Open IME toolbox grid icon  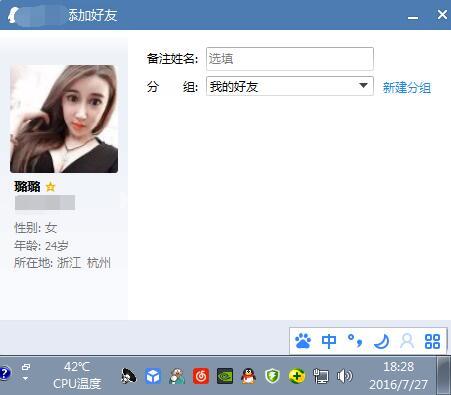pos(432,341)
